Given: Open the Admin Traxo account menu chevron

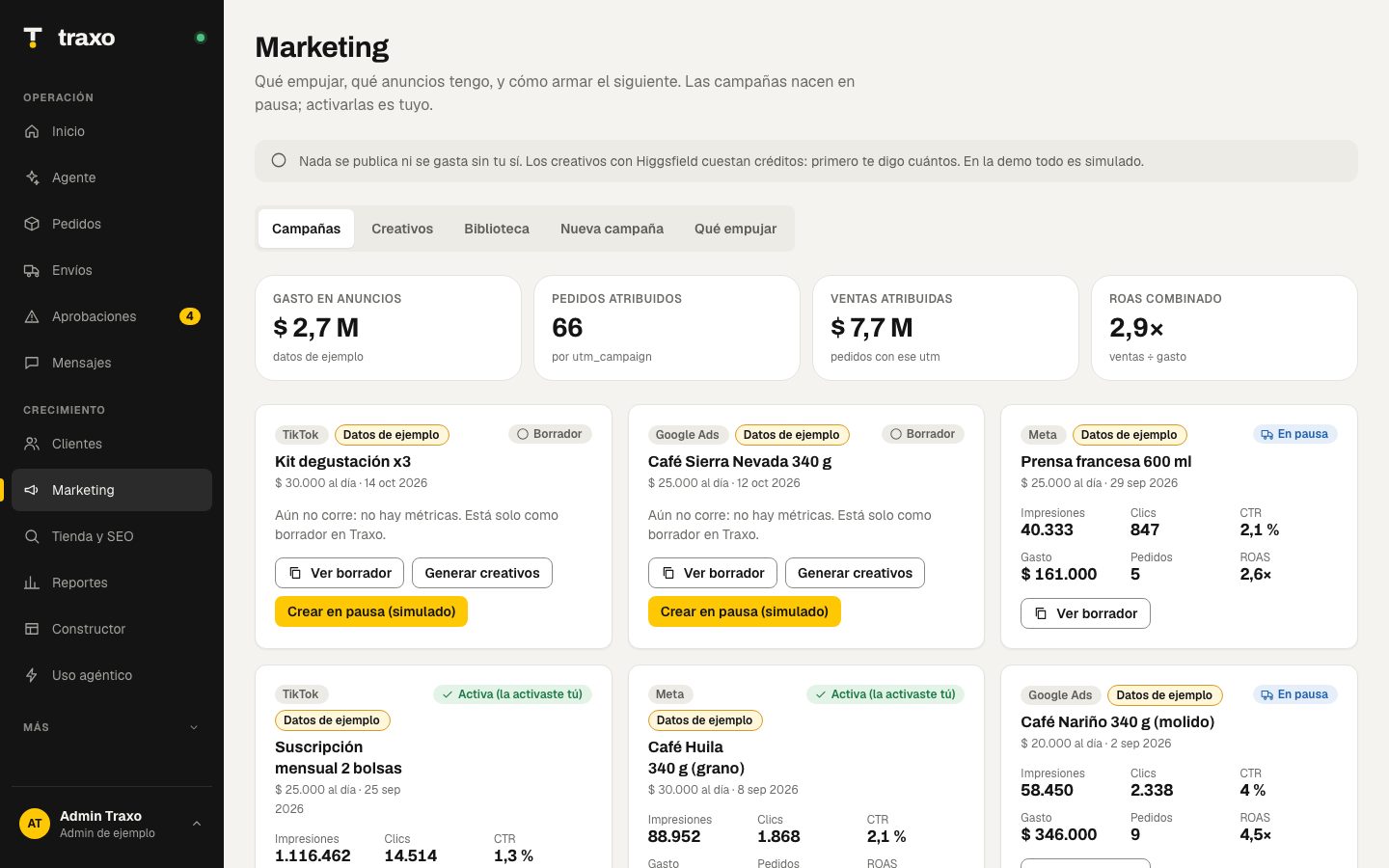Looking at the screenshot, I should pyautogui.click(x=197, y=824).
